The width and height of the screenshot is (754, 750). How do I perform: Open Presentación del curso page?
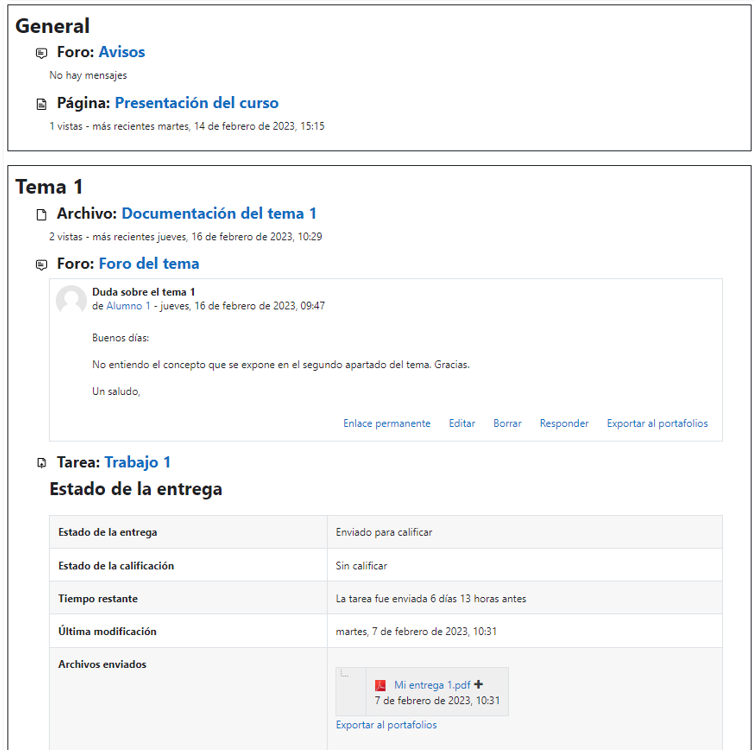click(196, 103)
